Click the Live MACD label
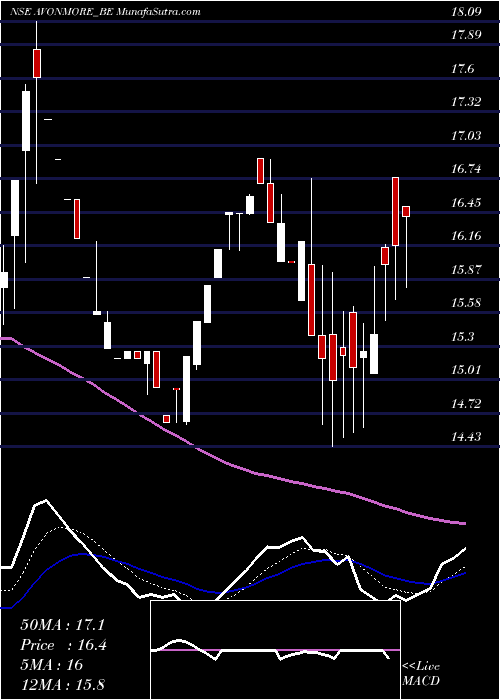The height and width of the screenshot is (700, 500). pos(421,674)
